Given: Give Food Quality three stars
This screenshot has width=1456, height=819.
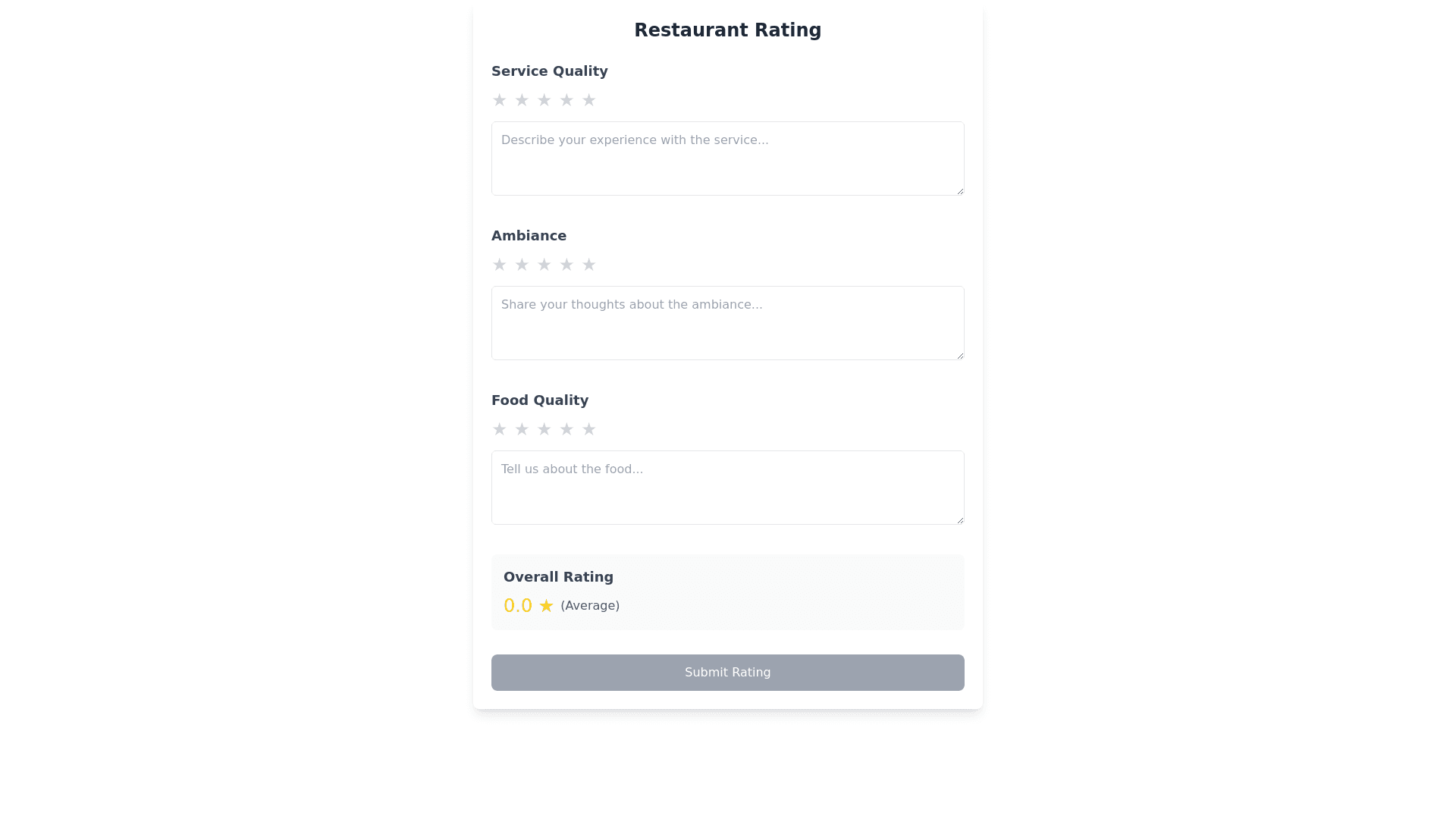Looking at the screenshot, I should point(544,429).
